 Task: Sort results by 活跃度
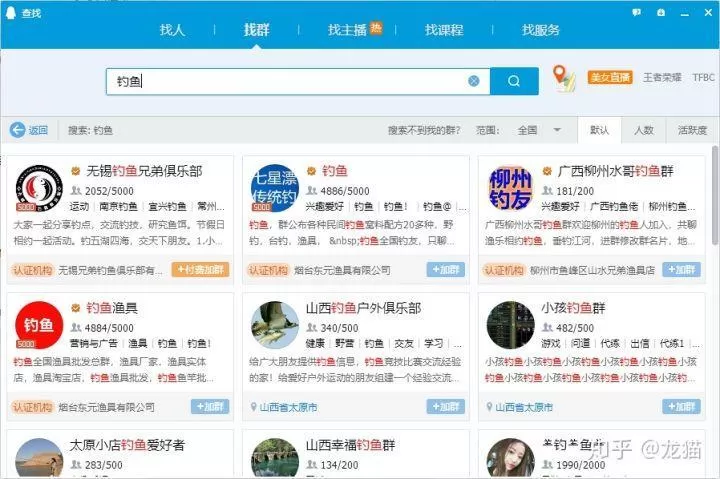692,130
